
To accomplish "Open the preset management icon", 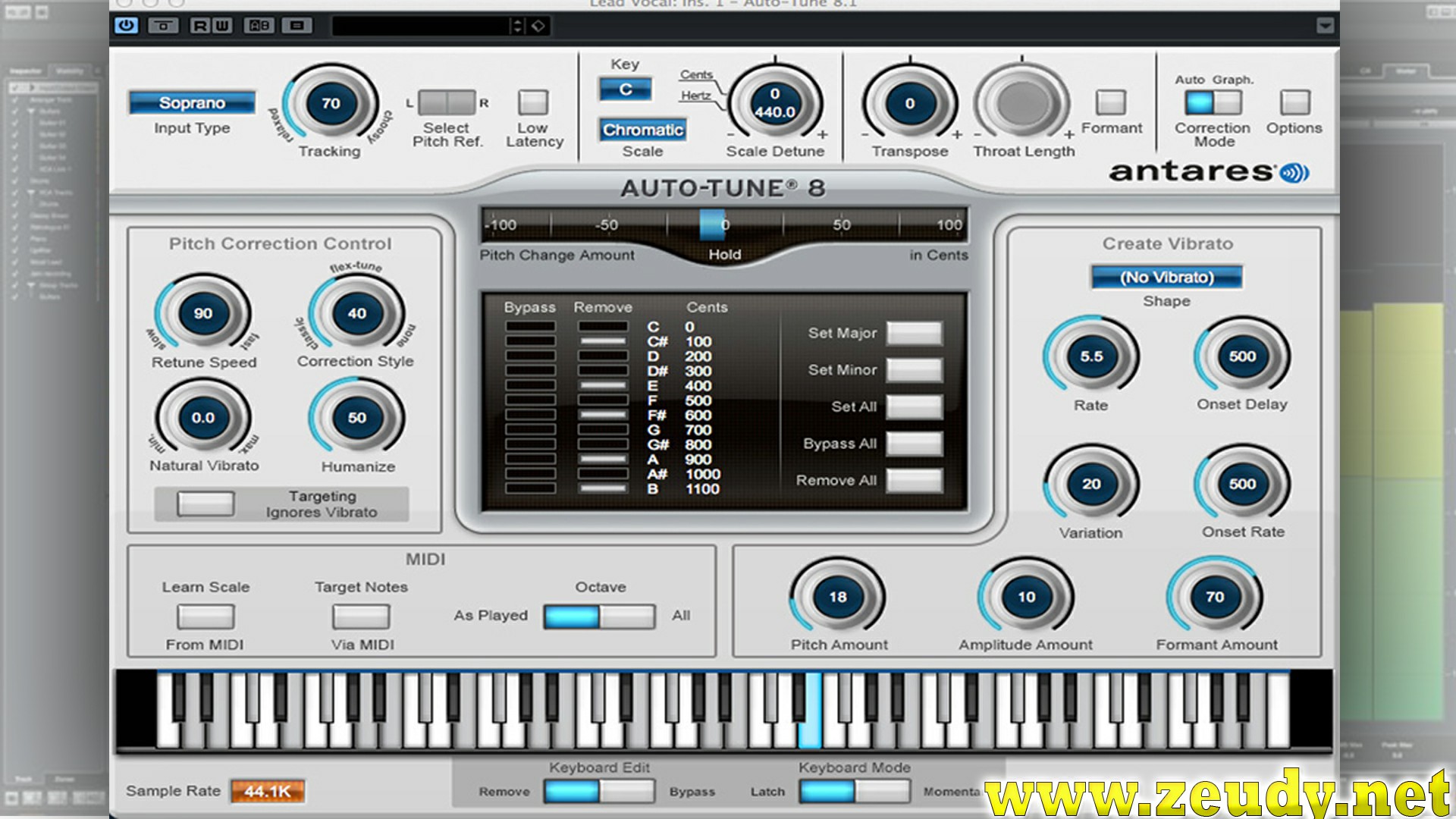I will pyautogui.click(x=295, y=25).
